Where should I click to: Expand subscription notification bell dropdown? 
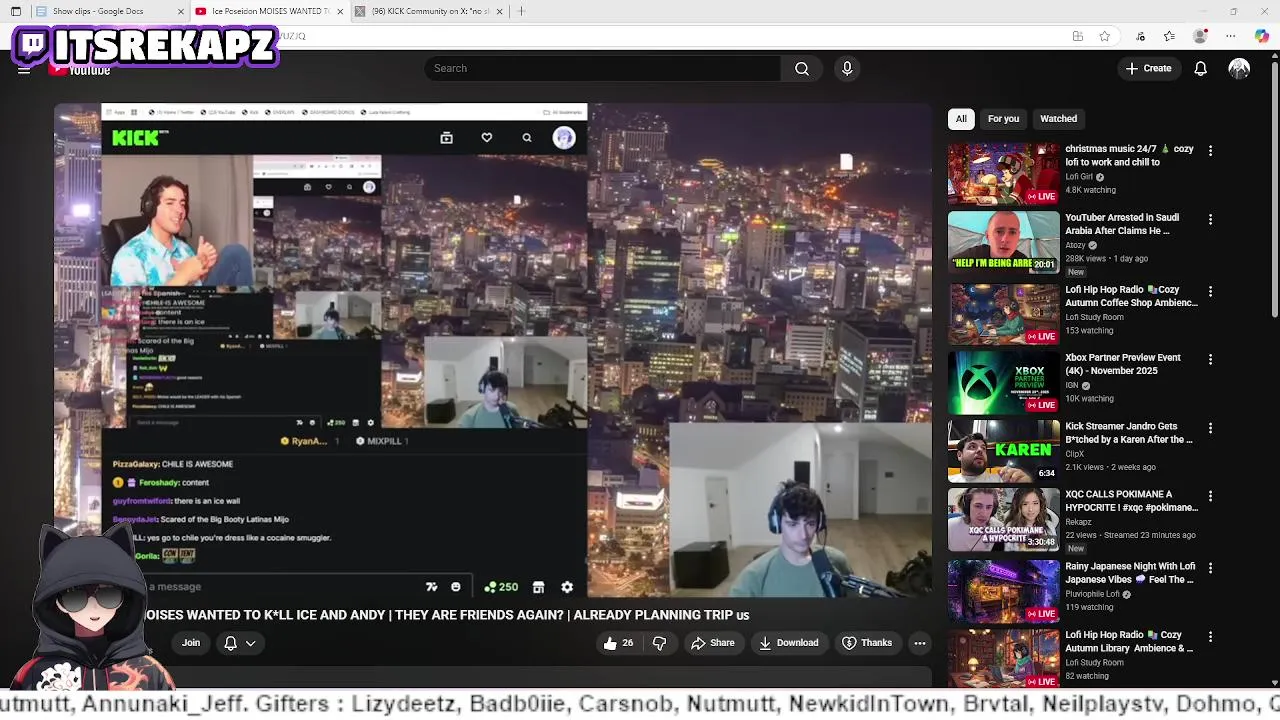coord(240,643)
